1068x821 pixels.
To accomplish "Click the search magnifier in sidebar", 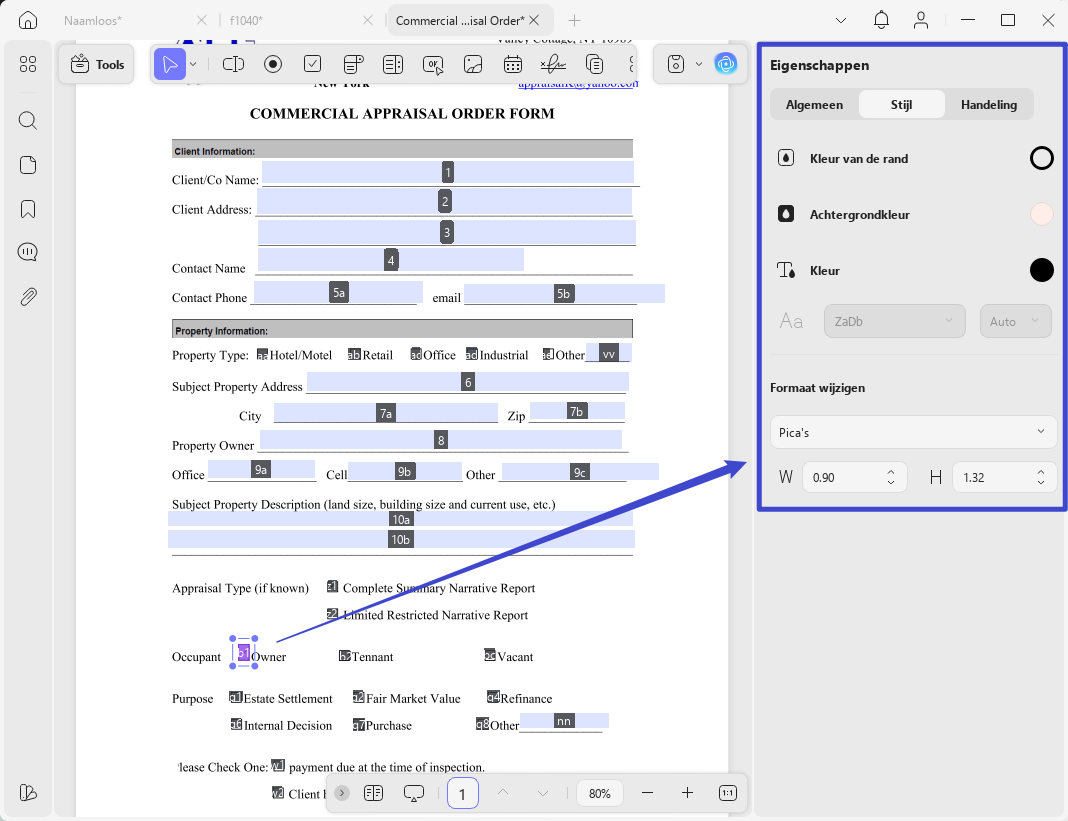I will tap(28, 121).
